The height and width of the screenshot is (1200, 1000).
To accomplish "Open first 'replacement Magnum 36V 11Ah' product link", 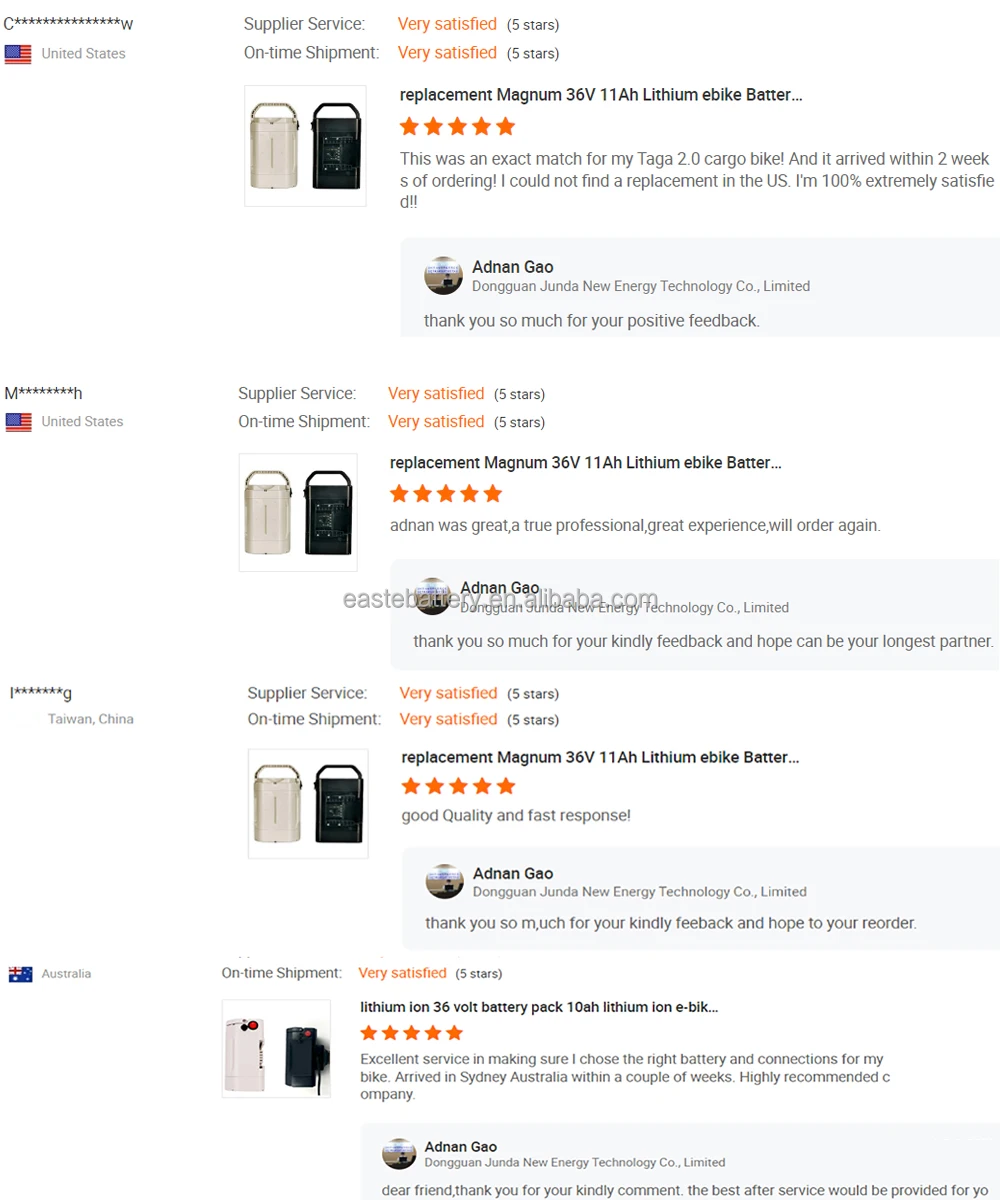I will 600,95.
